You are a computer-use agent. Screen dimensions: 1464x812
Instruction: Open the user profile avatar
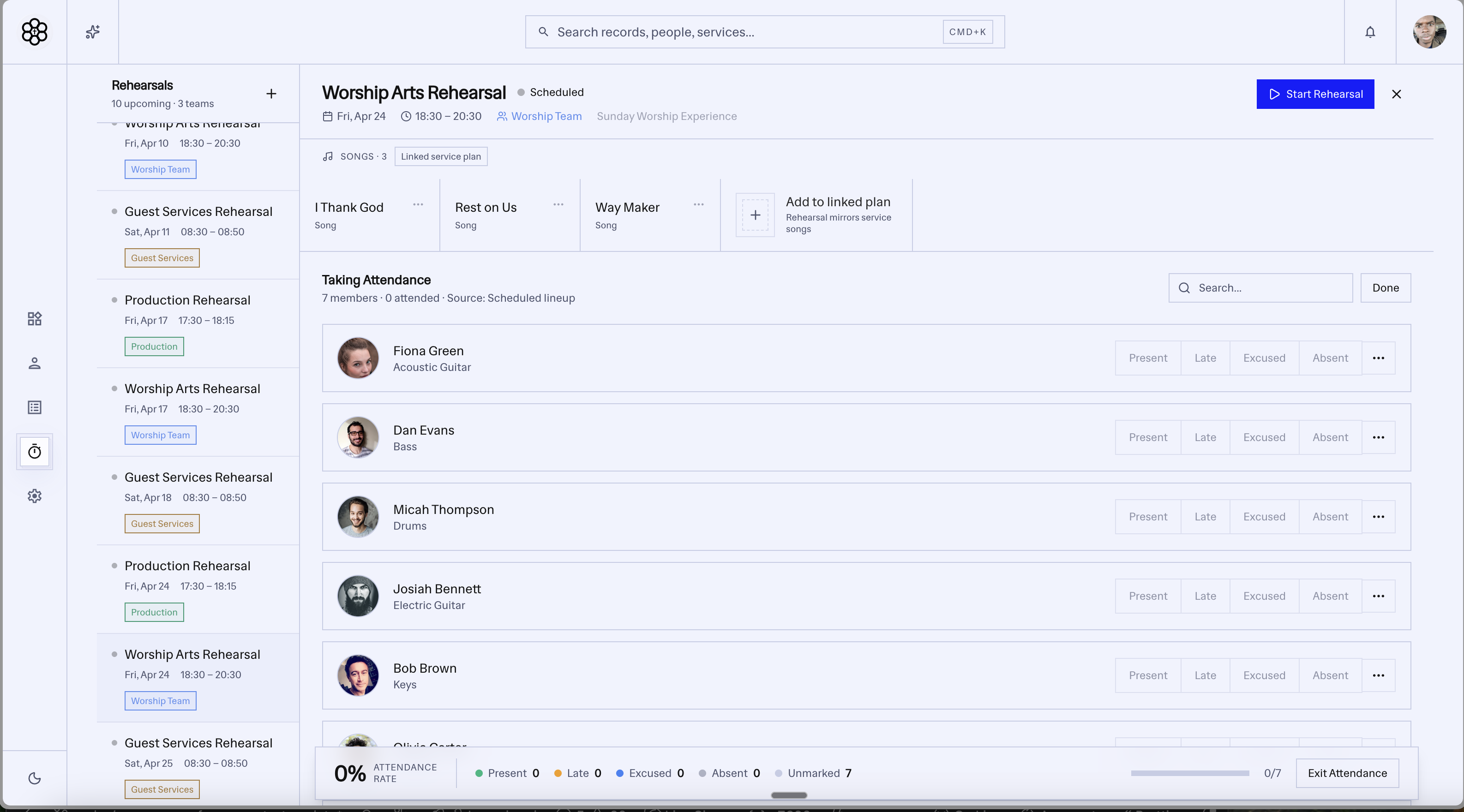pos(1429,32)
